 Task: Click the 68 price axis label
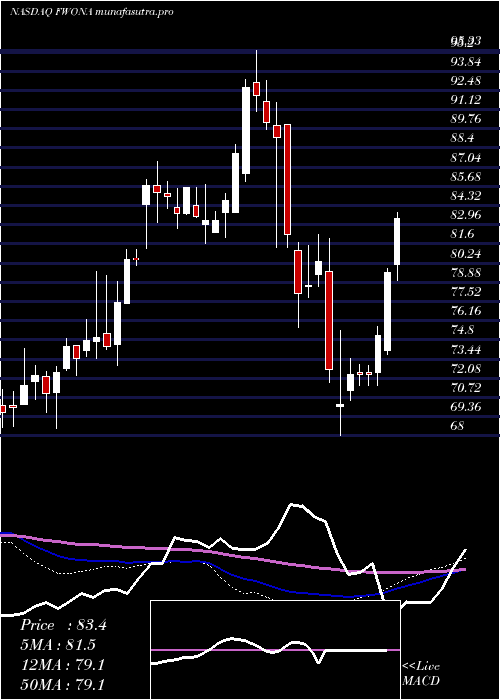(458, 425)
